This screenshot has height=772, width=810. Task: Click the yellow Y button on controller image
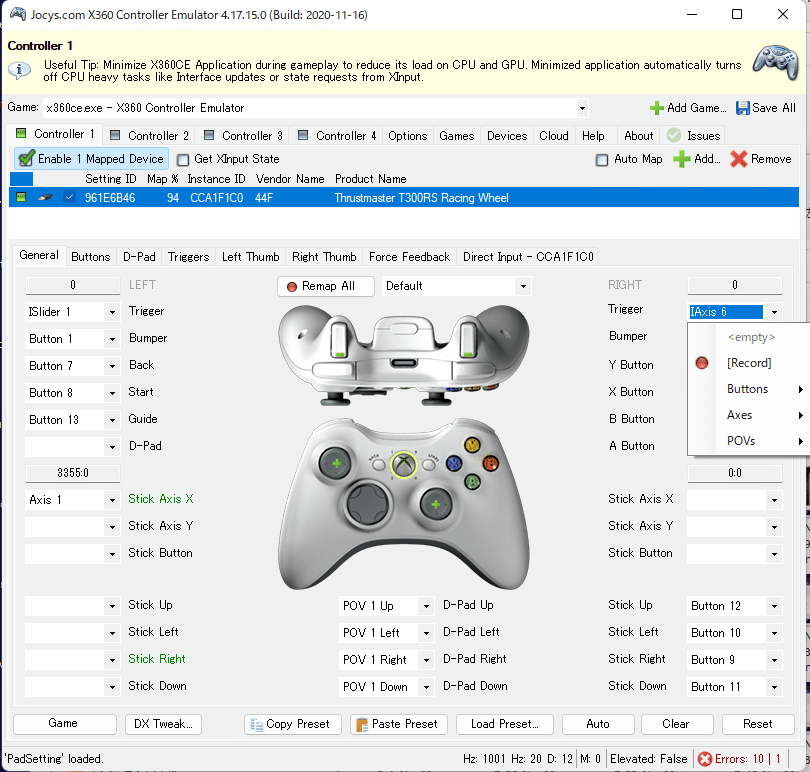point(472,444)
